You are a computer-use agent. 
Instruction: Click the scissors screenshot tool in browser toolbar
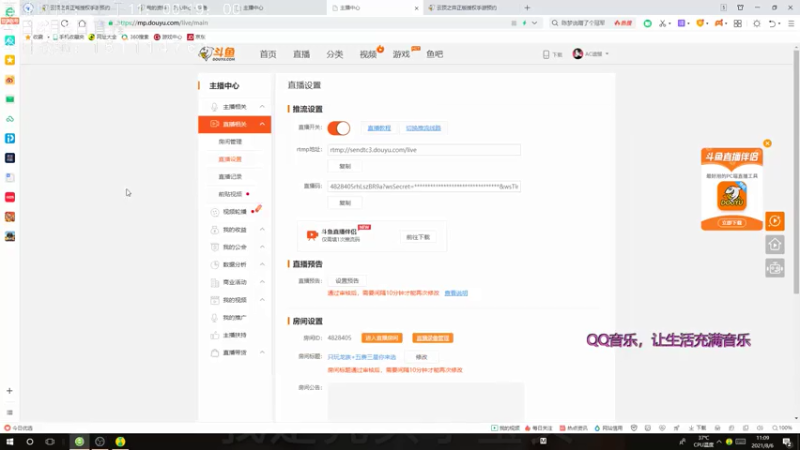click(x=663, y=23)
